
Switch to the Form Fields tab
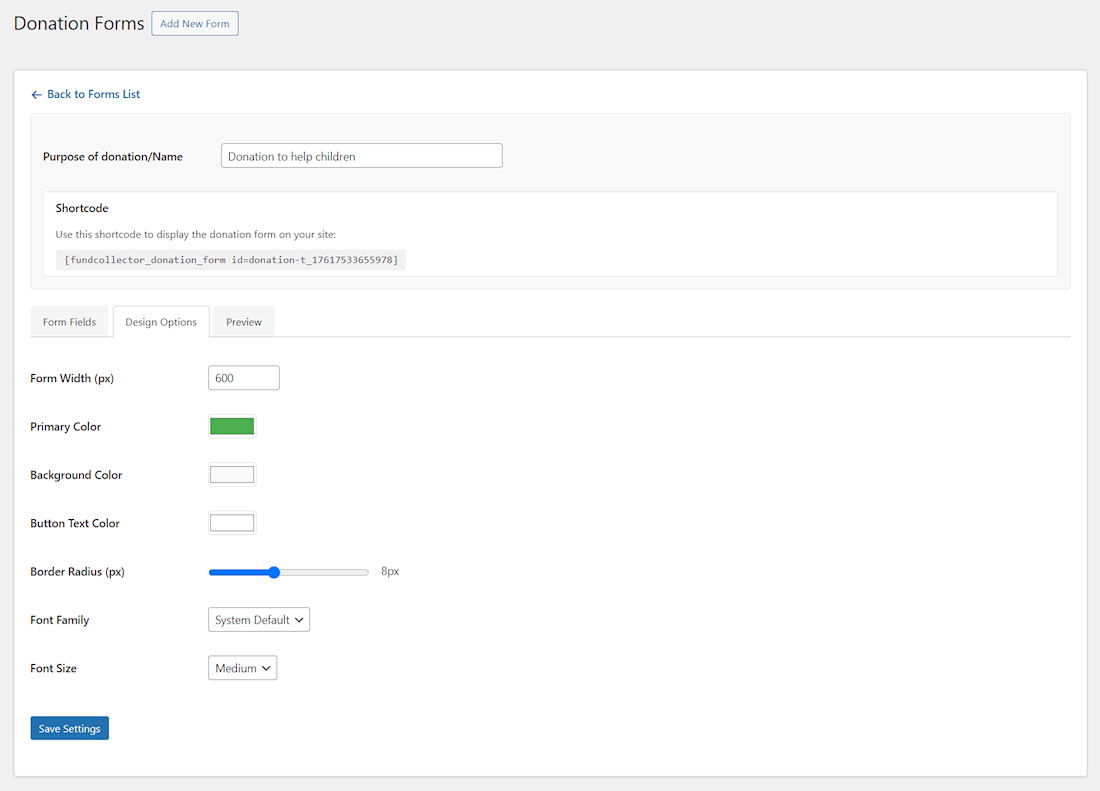point(69,321)
